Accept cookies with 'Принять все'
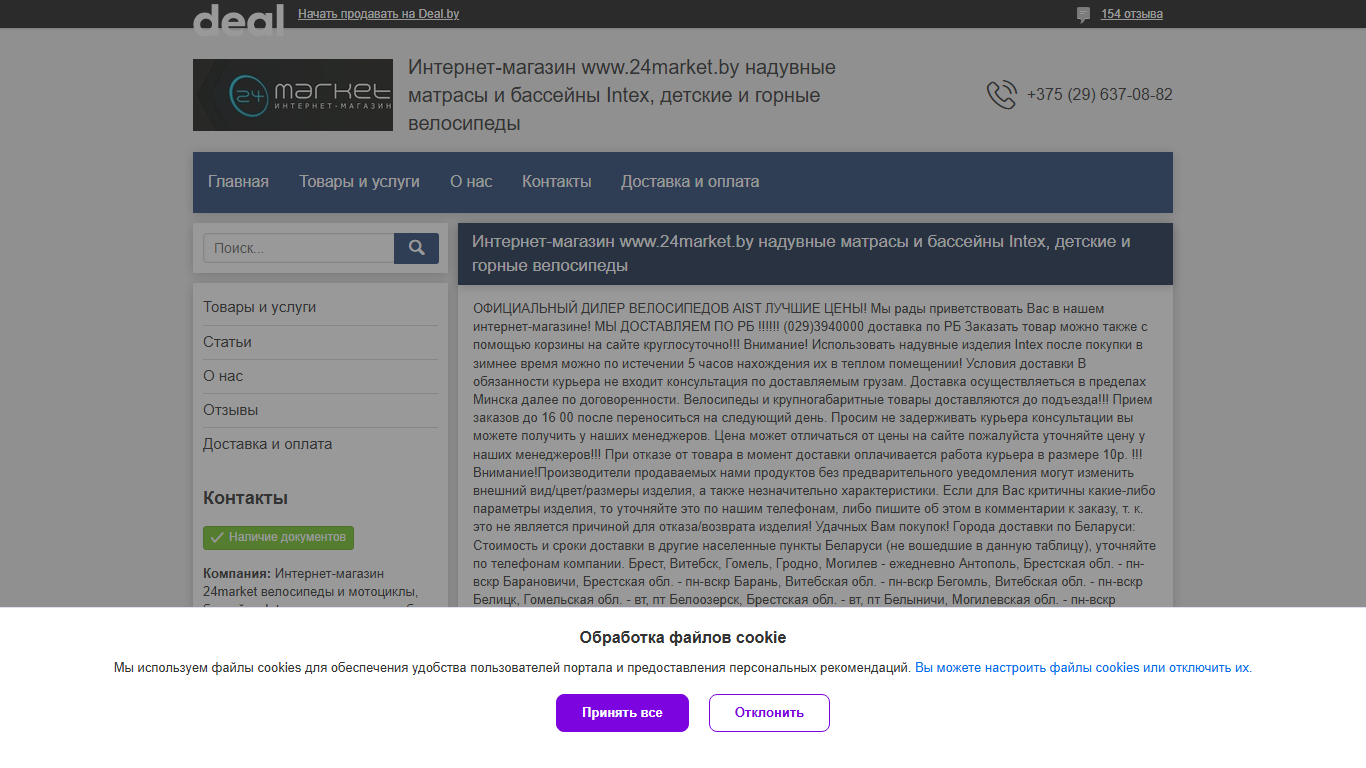 (622, 713)
